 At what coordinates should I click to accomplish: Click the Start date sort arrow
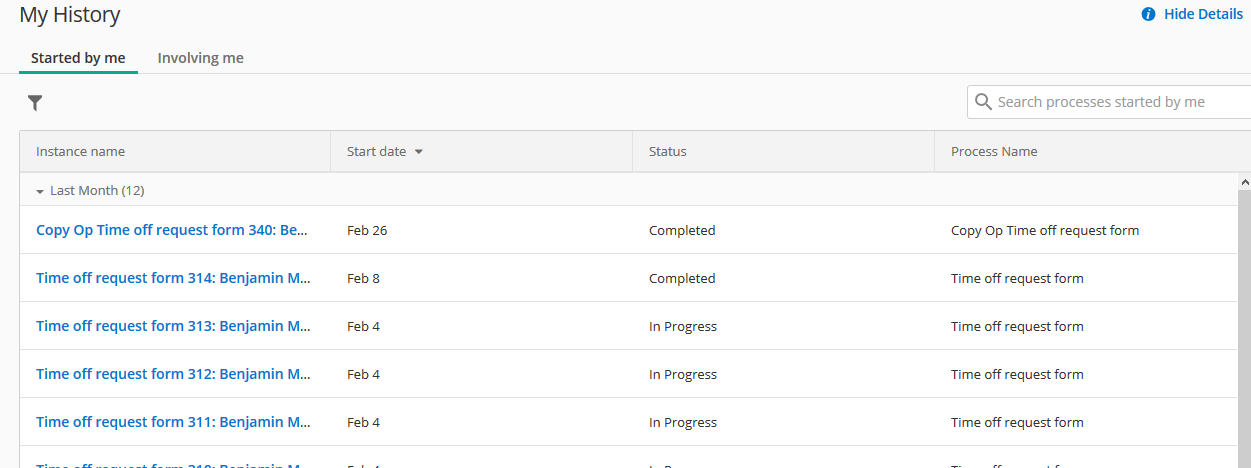tap(419, 152)
